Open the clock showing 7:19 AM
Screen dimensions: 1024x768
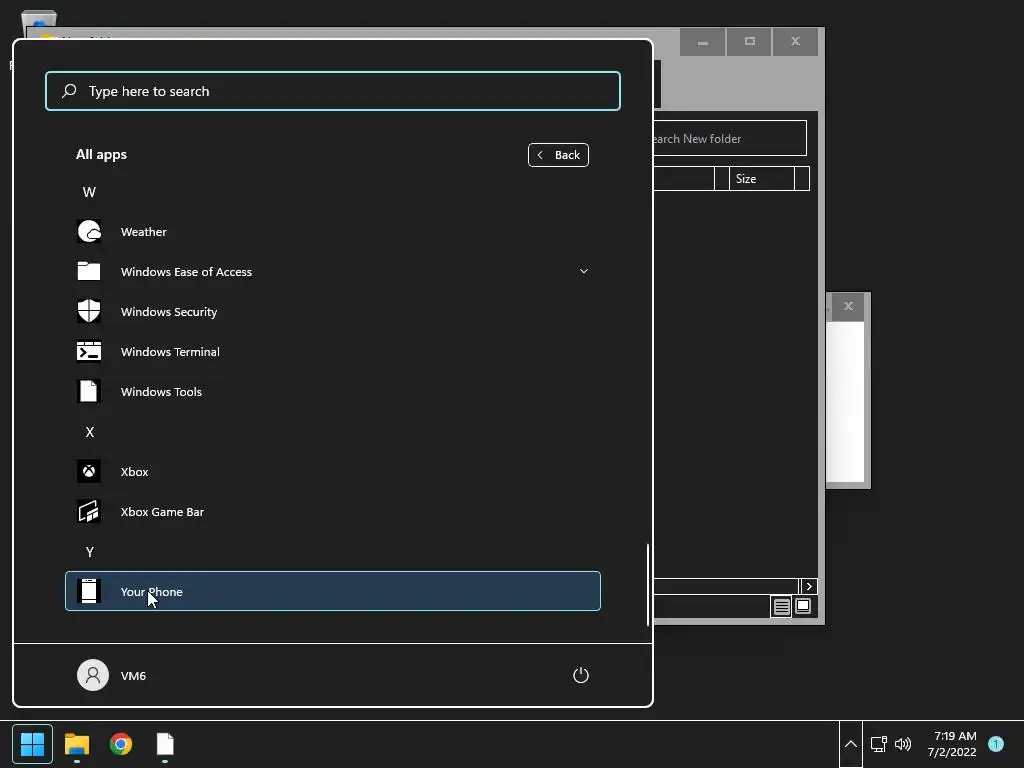pyautogui.click(x=952, y=744)
